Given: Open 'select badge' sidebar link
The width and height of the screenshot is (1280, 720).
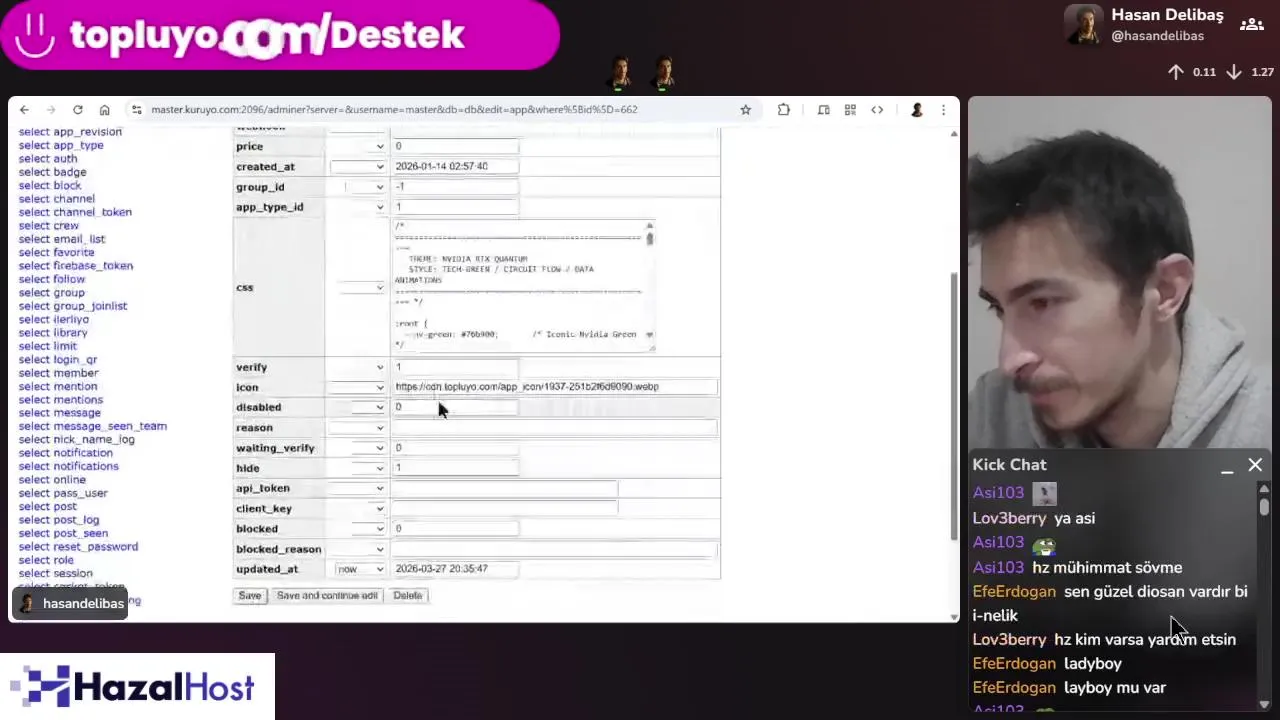Looking at the screenshot, I should (52, 172).
